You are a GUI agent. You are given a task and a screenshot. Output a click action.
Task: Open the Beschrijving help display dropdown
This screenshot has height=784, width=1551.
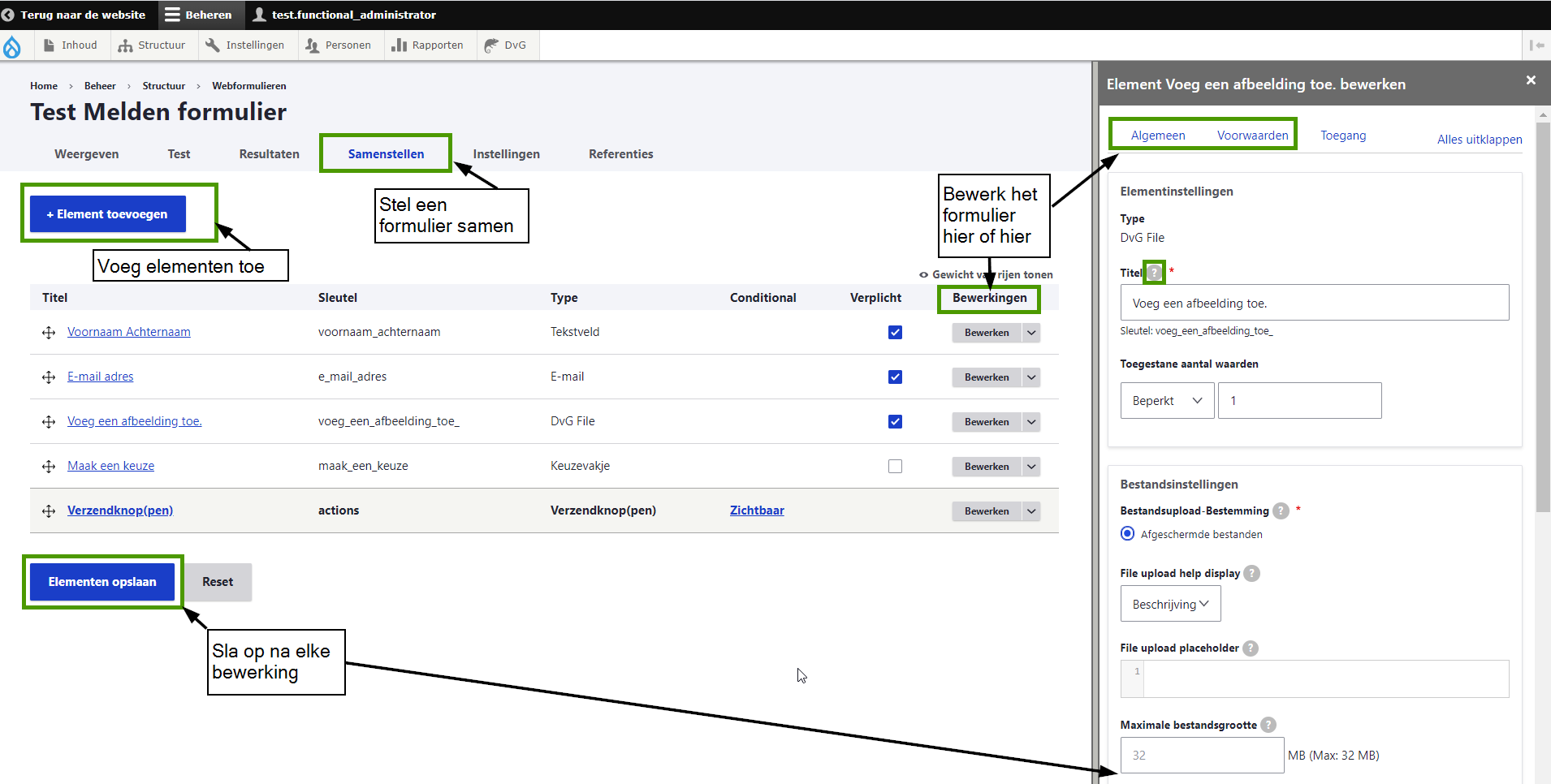pyautogui.click(x=1170, y=605)
